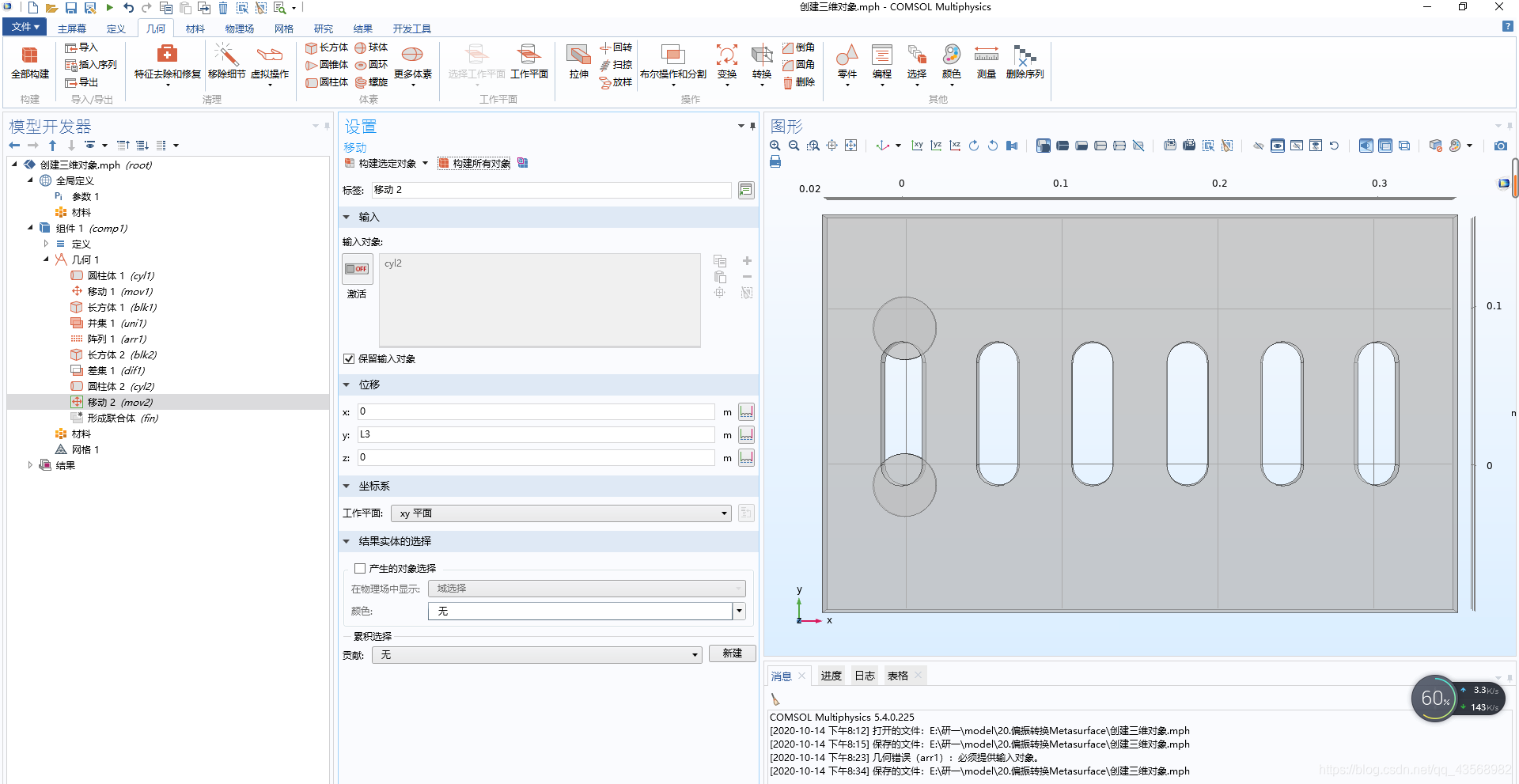Click the Label (标签) field containing 移动 2
The height and width of the screenshot is (784, 1519).
tap(551, 190)
